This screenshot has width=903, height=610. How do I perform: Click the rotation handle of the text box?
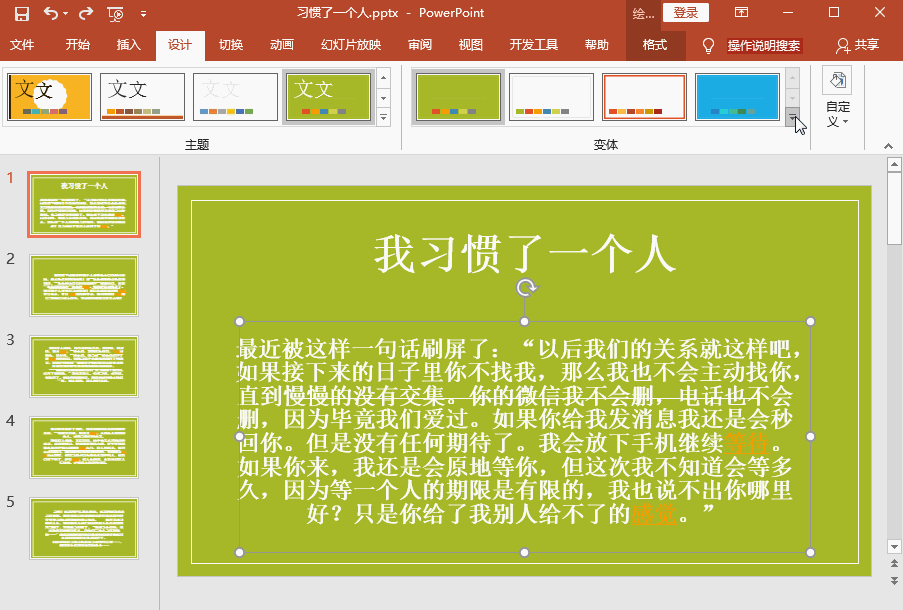526,287
